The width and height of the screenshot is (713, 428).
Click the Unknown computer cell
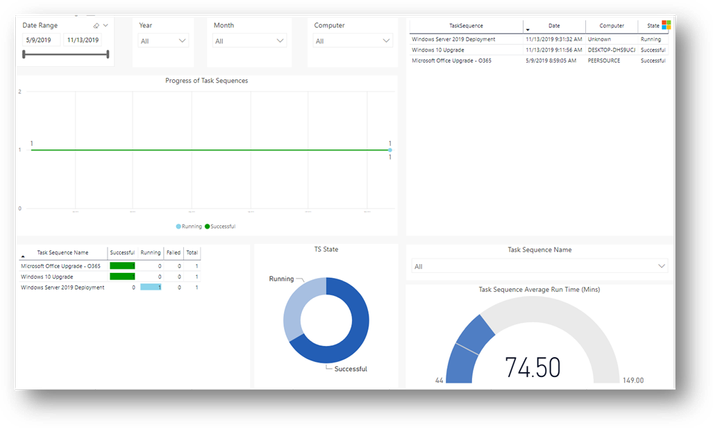(599, 39)
